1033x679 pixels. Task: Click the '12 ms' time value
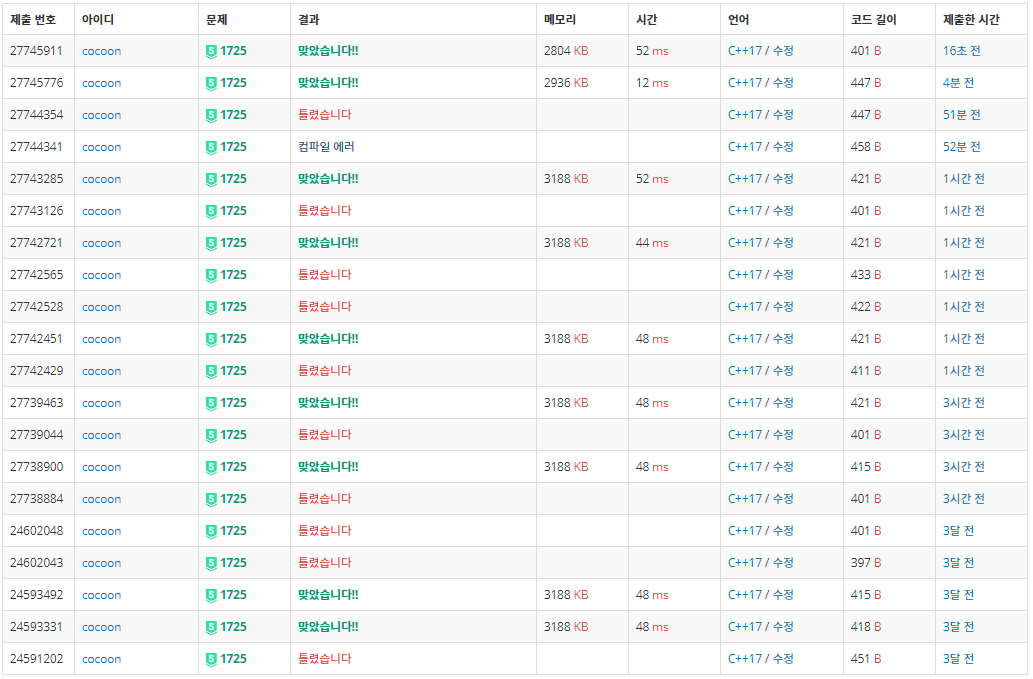[x=652, y=83]
